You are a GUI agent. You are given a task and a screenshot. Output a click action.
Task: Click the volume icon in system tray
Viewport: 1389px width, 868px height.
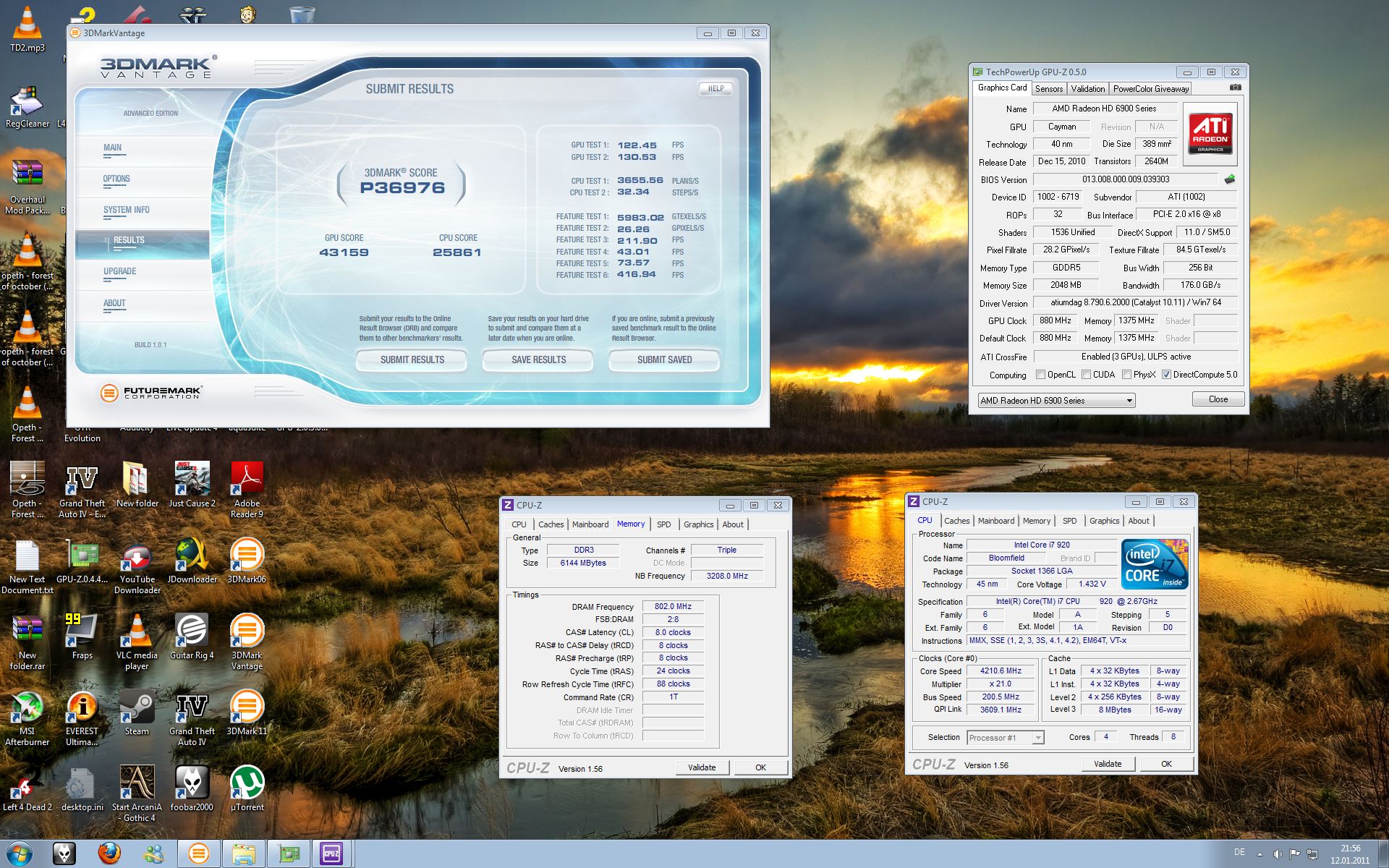click(1278, 854)
